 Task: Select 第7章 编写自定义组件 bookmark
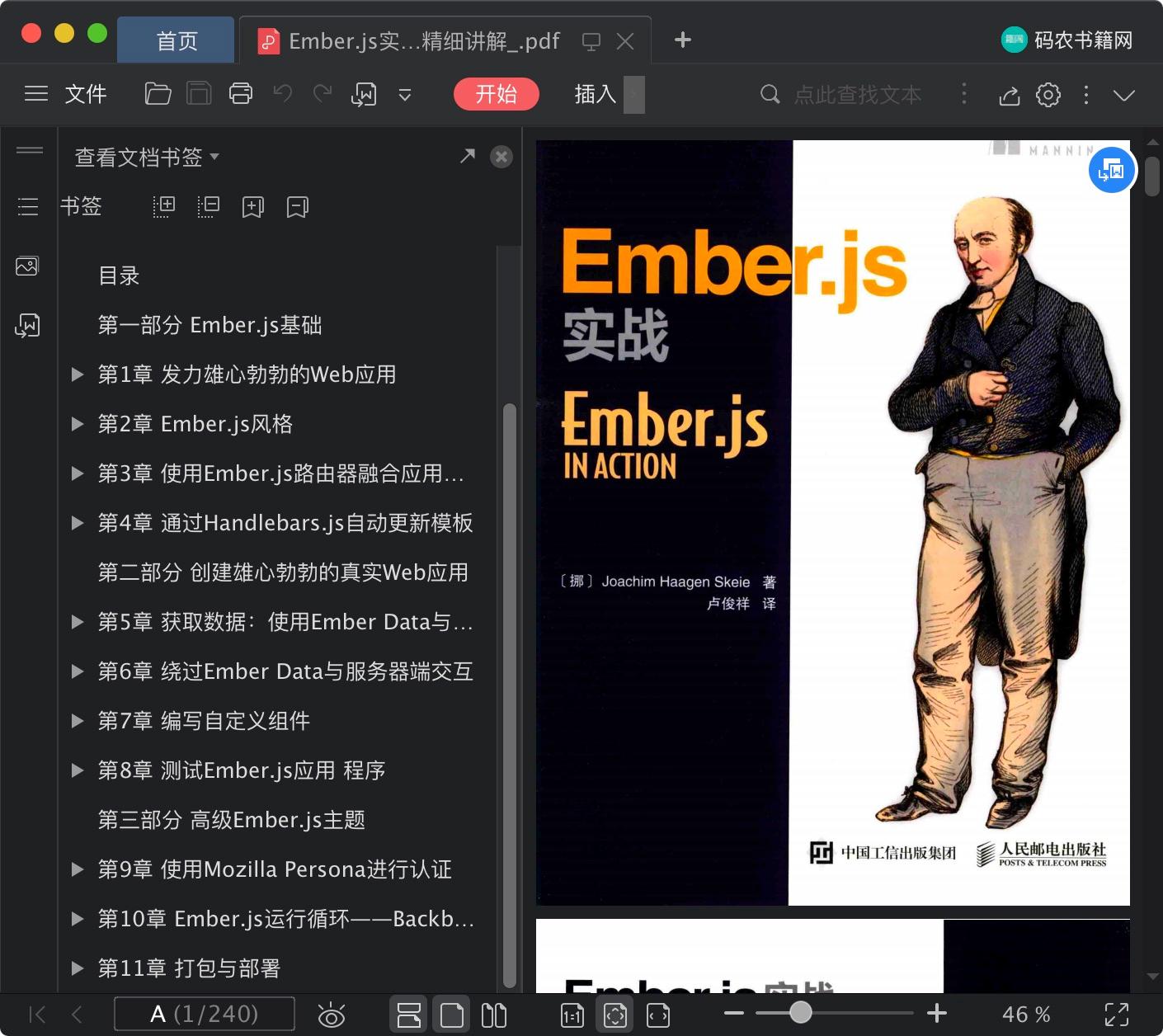204,721
